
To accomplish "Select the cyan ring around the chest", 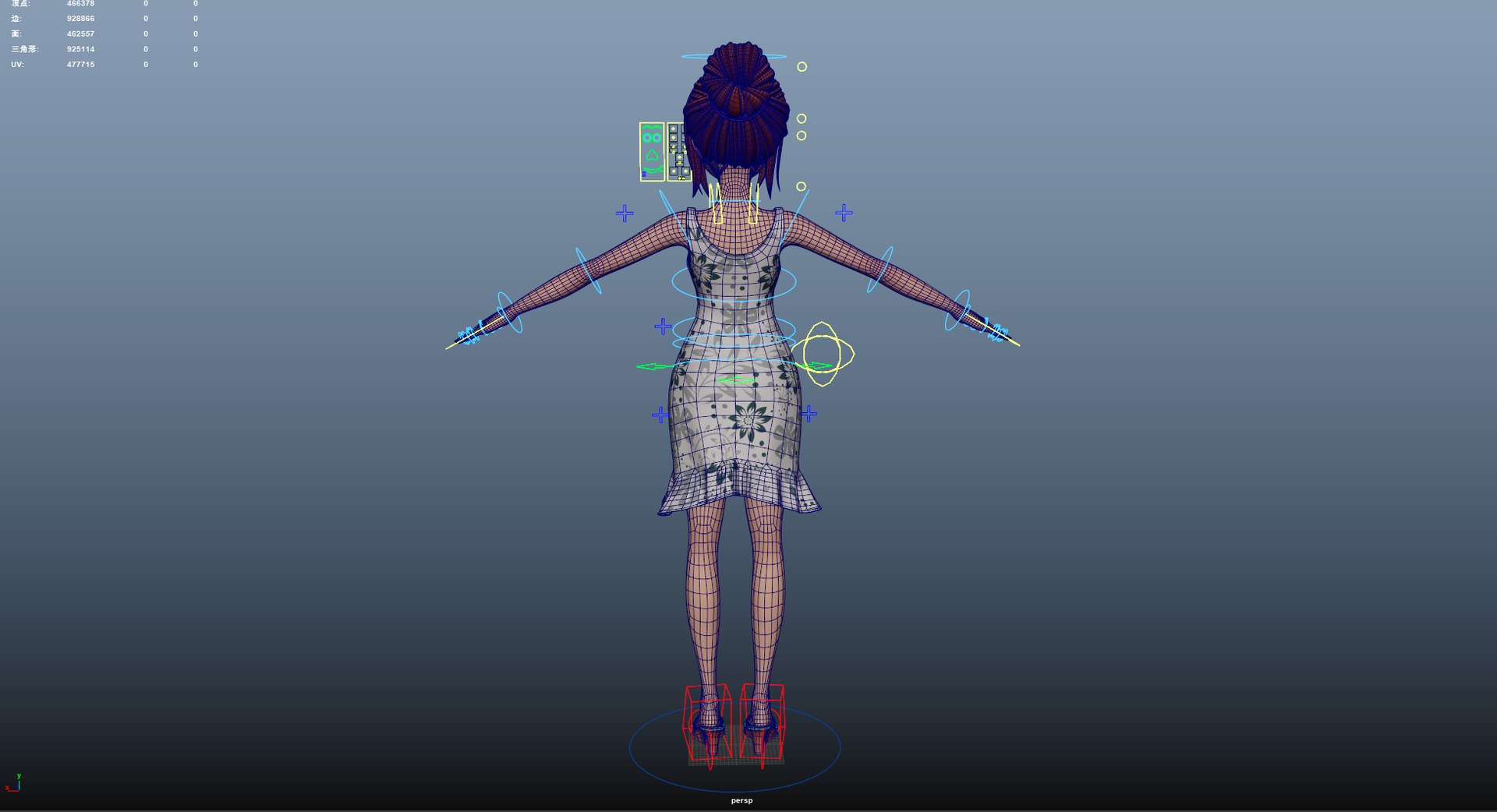I will (x=734, y=282).
